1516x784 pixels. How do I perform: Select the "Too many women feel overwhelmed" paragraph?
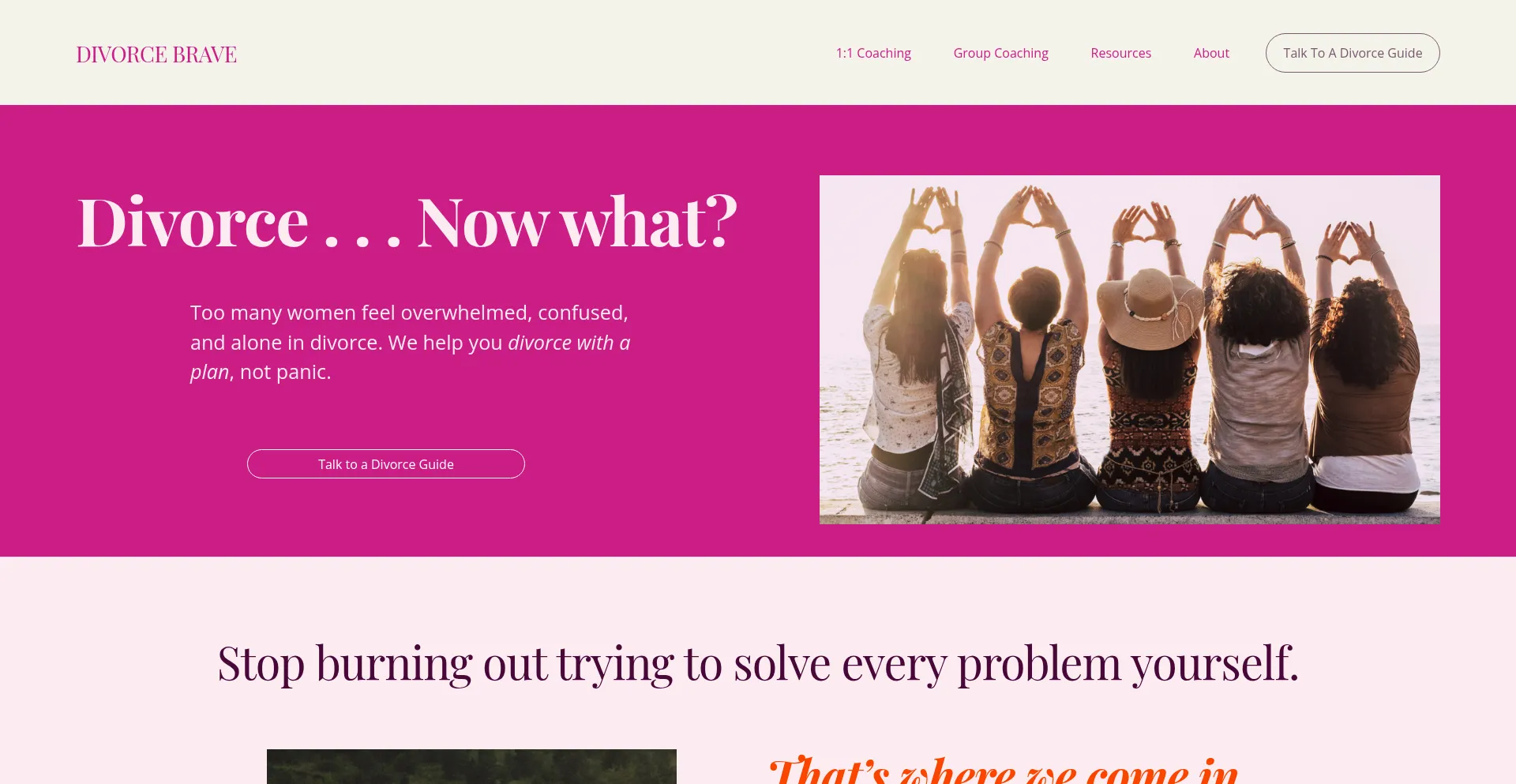411,342
